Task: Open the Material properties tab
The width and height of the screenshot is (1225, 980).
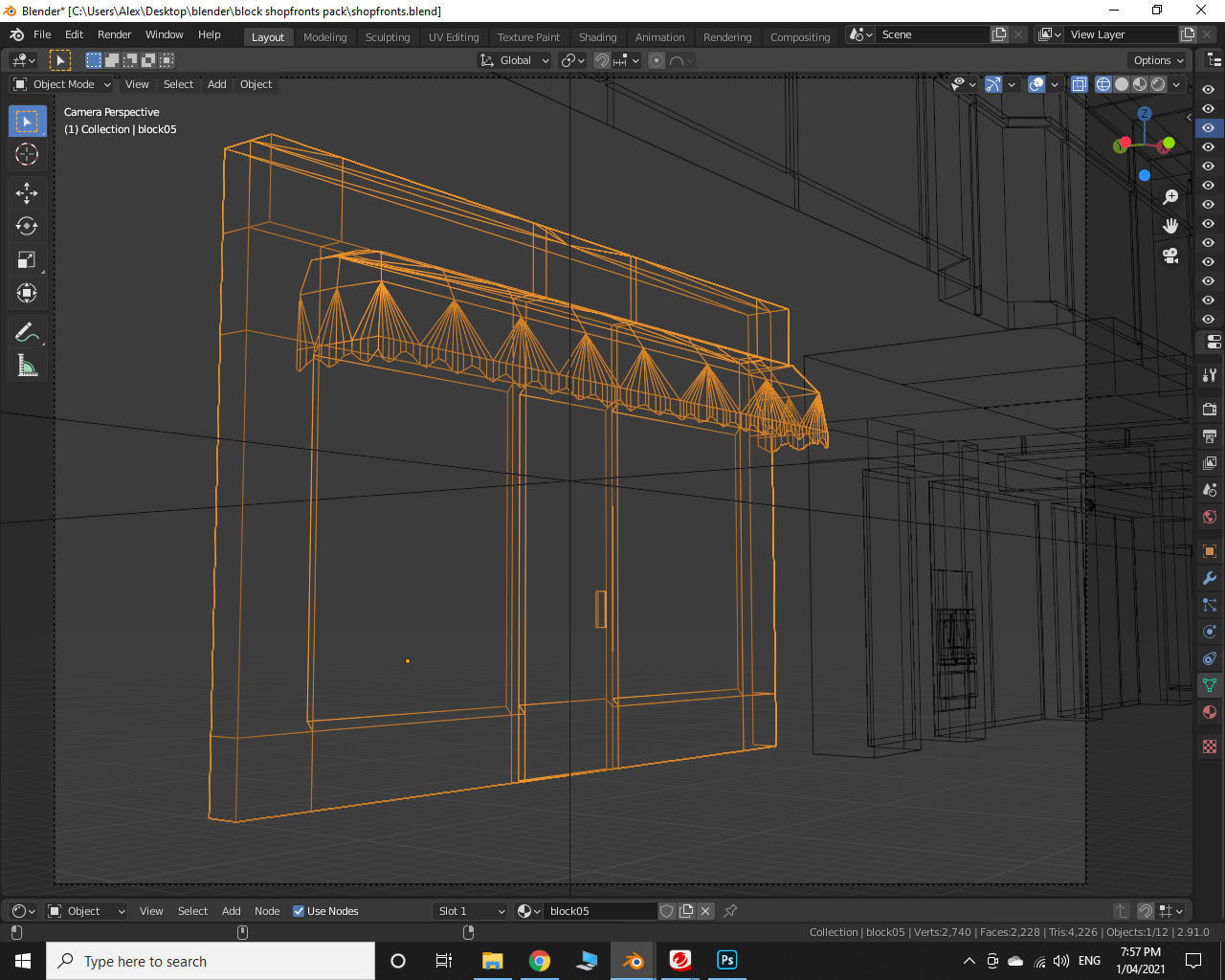Action: tap(1210, 712)
